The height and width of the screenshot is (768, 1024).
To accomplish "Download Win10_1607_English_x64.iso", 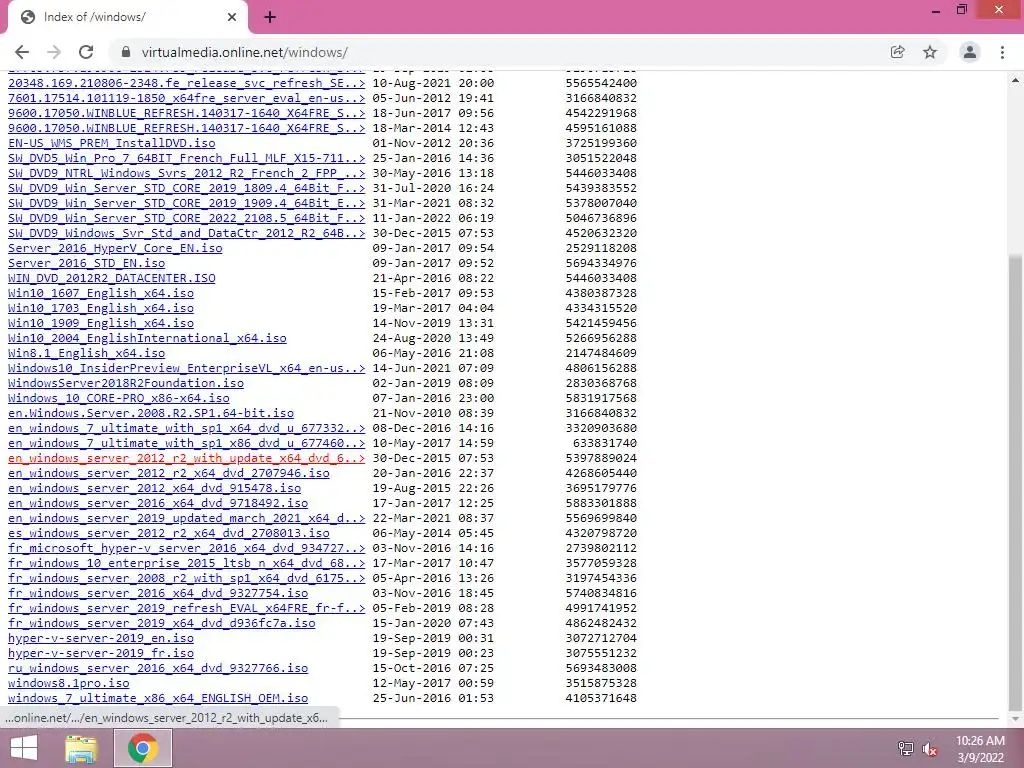I will tap(101, 293).
